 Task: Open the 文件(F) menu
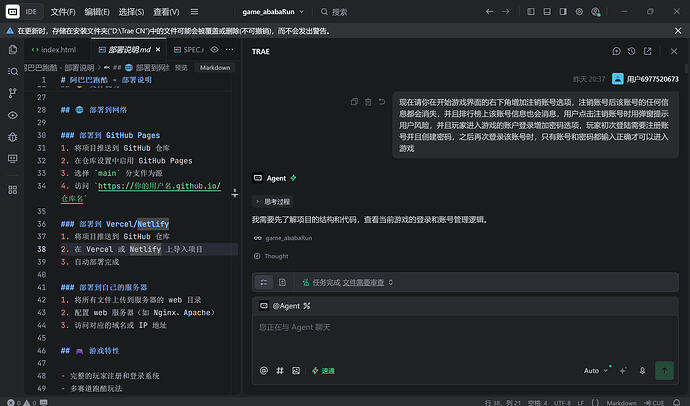[63, 12]
